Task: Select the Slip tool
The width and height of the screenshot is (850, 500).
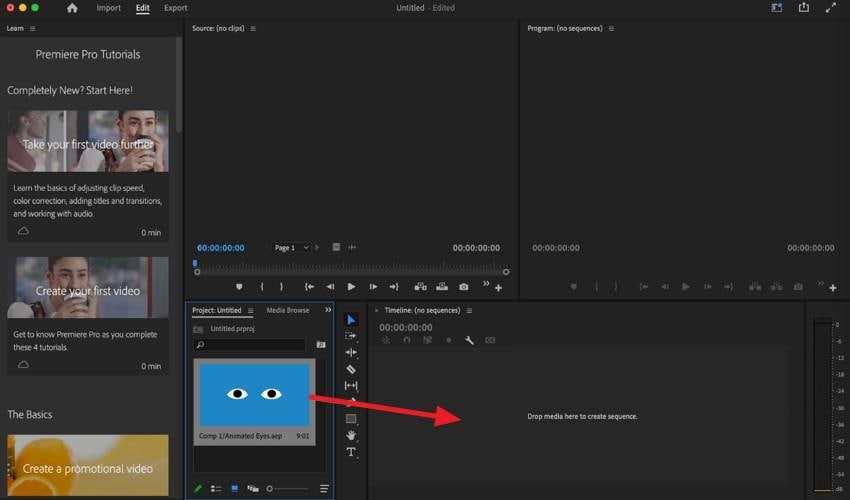Action: coord(351,386)
